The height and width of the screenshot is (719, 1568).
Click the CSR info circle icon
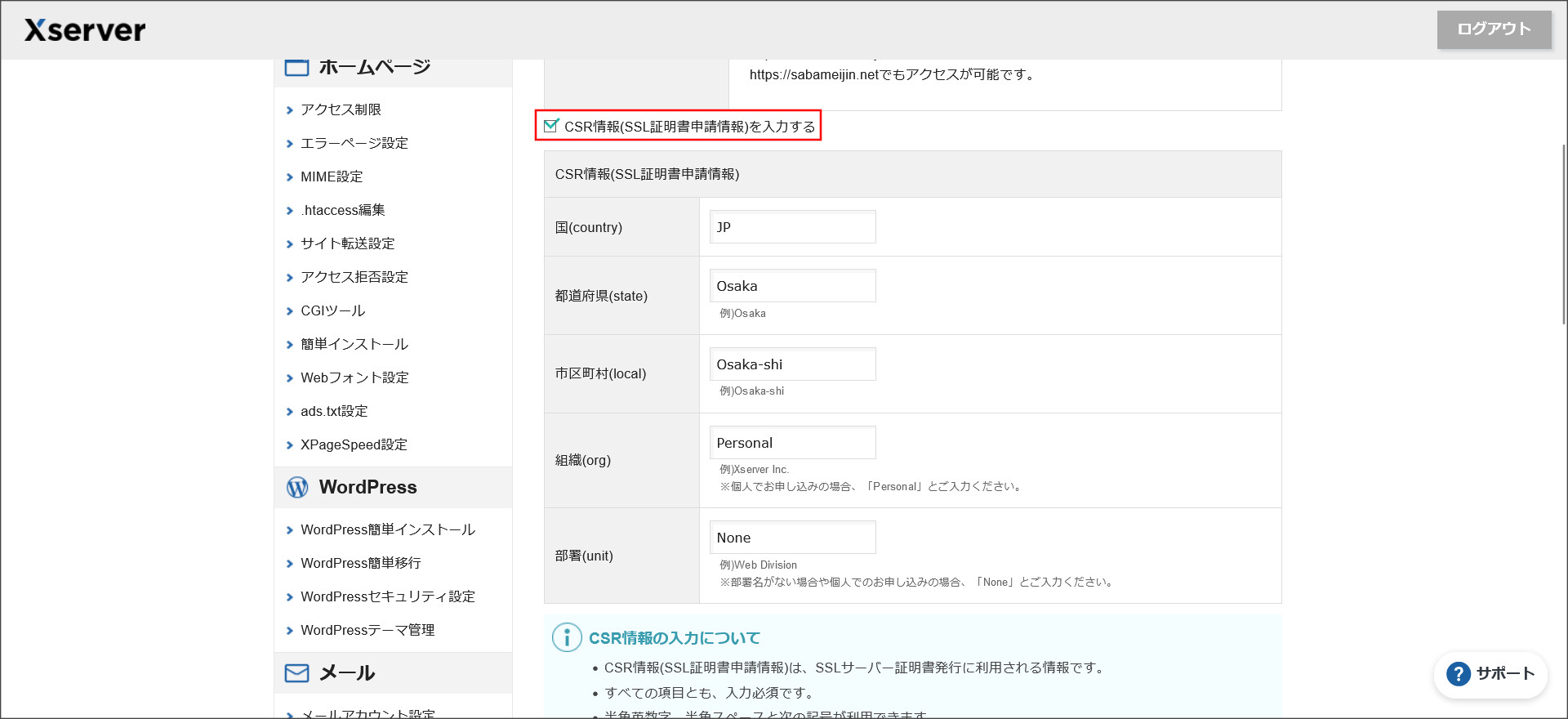(567, 637)
